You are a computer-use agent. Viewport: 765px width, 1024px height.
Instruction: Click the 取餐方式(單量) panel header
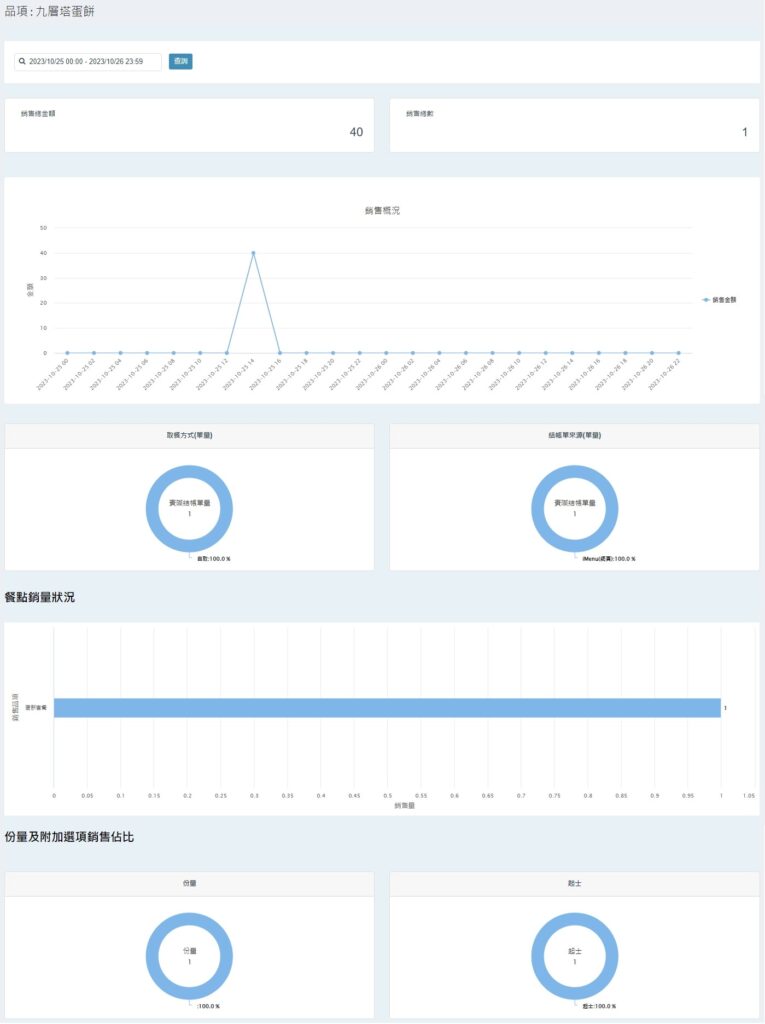[189, 436]
